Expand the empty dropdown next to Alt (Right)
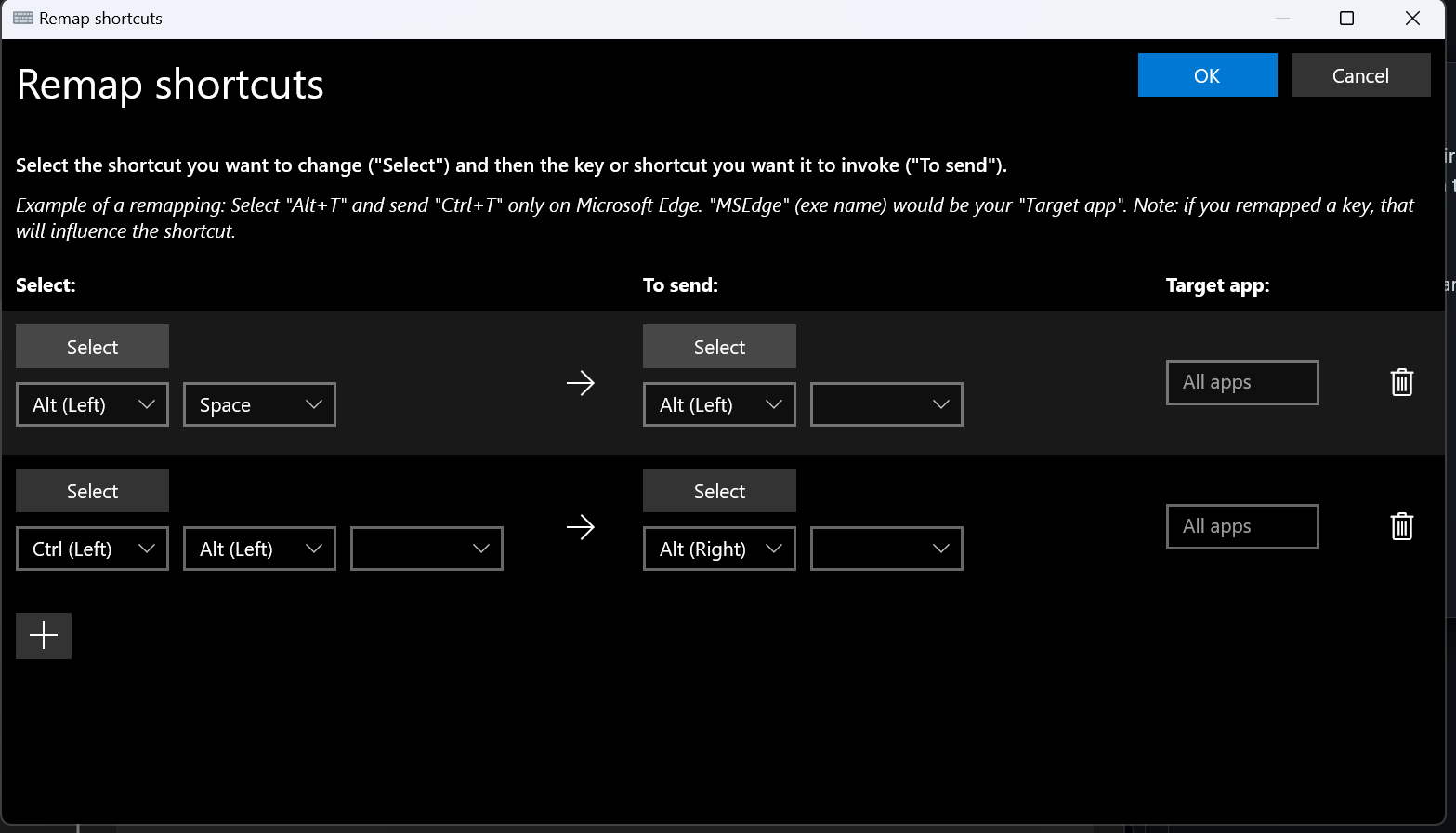This screenshot has width=1456, height=833. pyautogui.click(x=885, y=549)
